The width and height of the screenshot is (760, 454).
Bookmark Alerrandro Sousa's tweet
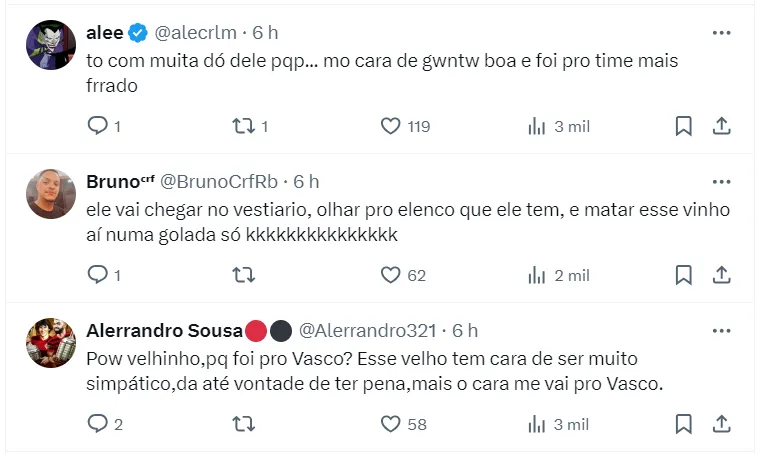(684, 424)
